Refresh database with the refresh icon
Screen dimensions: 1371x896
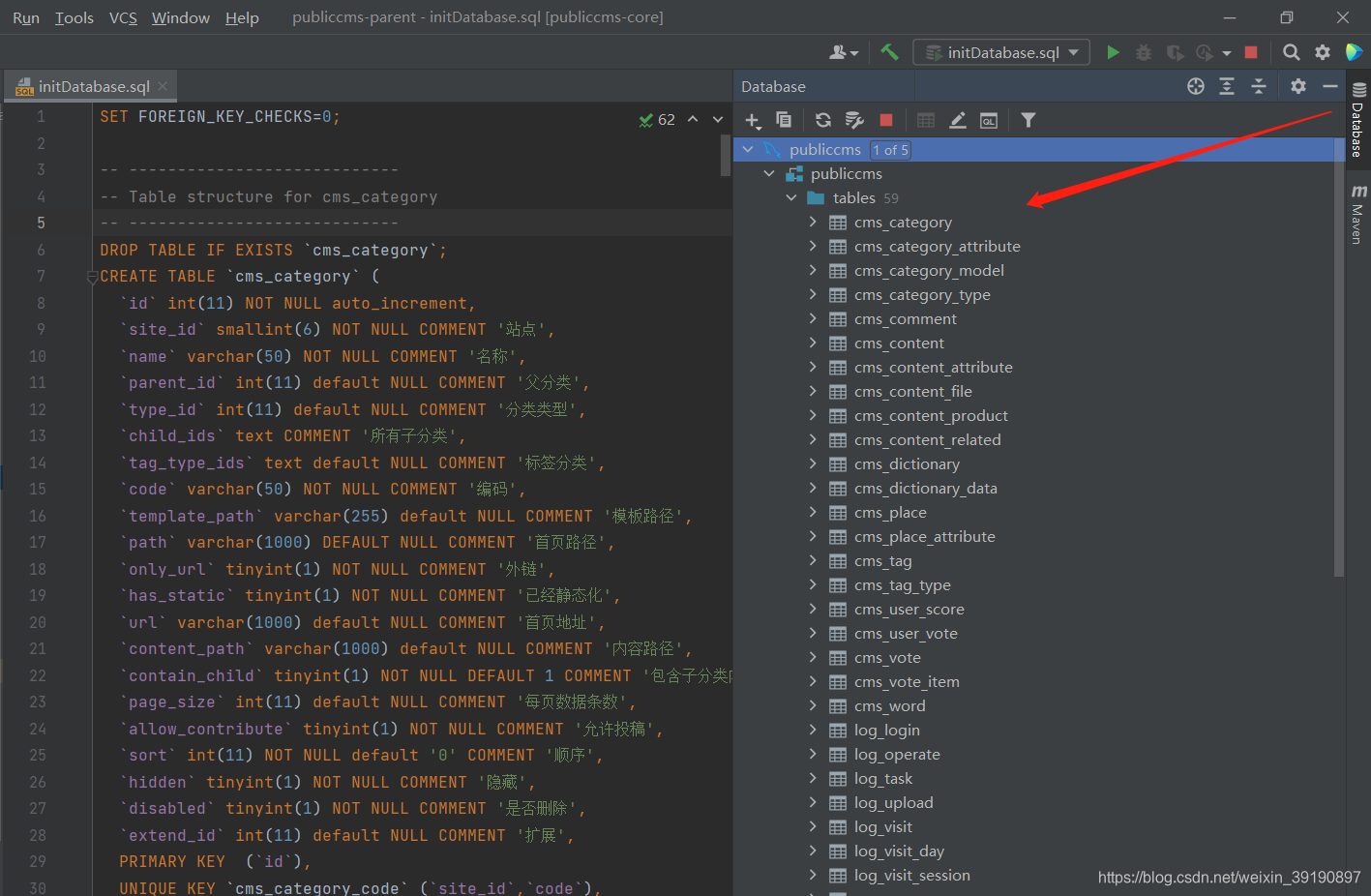pyautogui.click(x=823, y=120)
